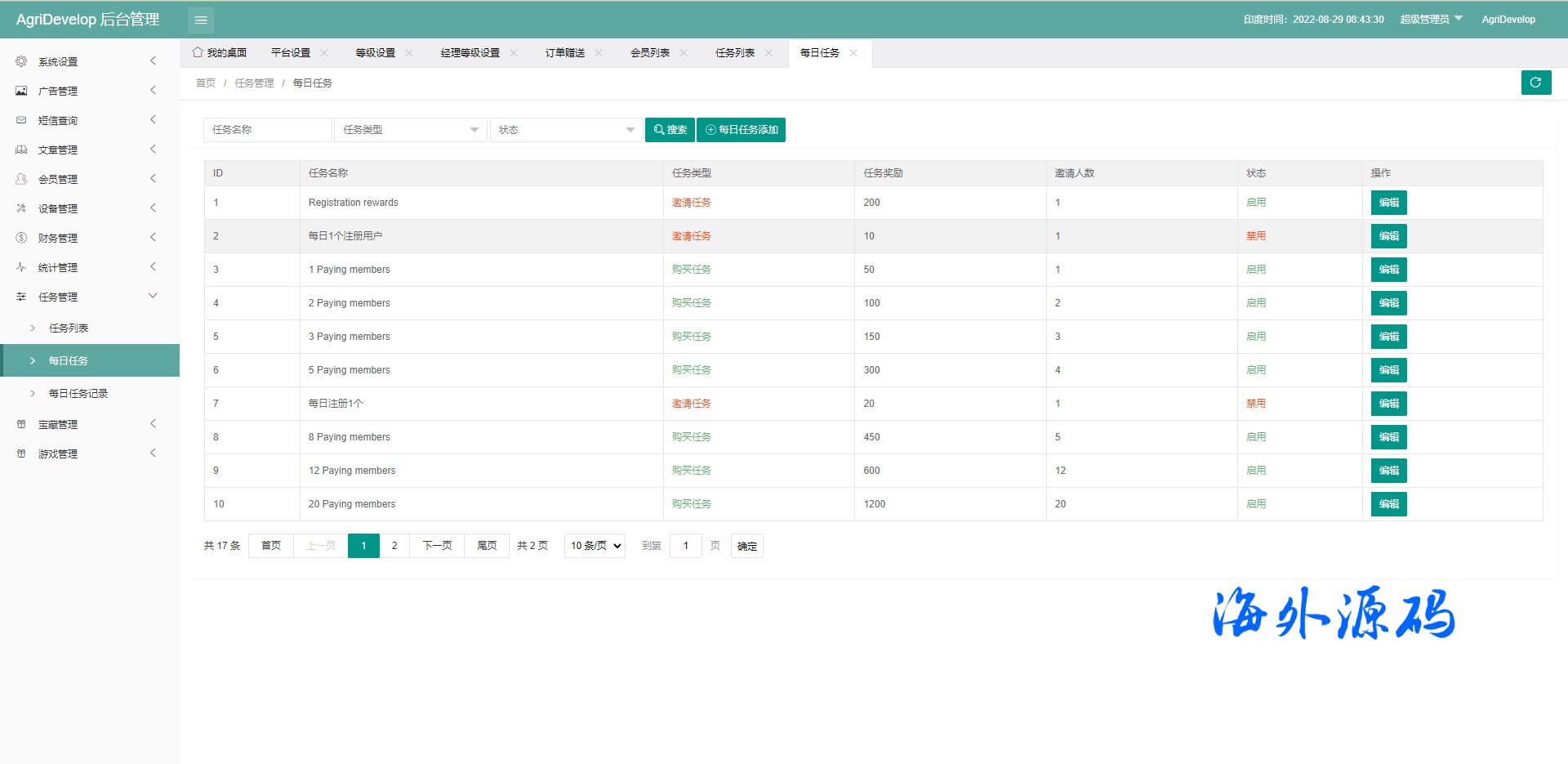Image resolution: width=1568 pixels, height=764 pixels.
Task: Open the 10 条/页 page size selector
Action: click(595, 546)
